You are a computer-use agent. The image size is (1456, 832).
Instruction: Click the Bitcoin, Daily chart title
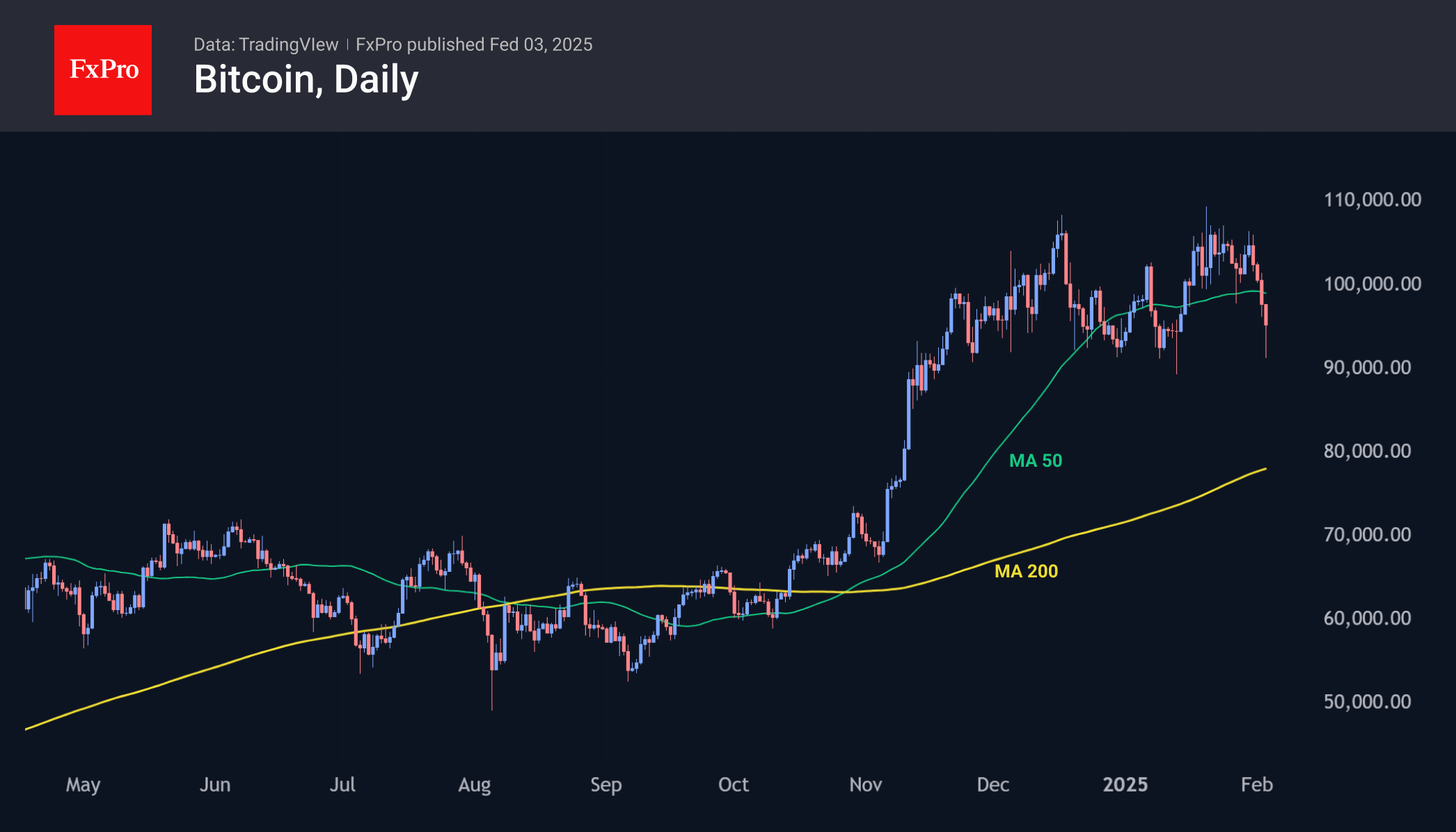(306, 80)
